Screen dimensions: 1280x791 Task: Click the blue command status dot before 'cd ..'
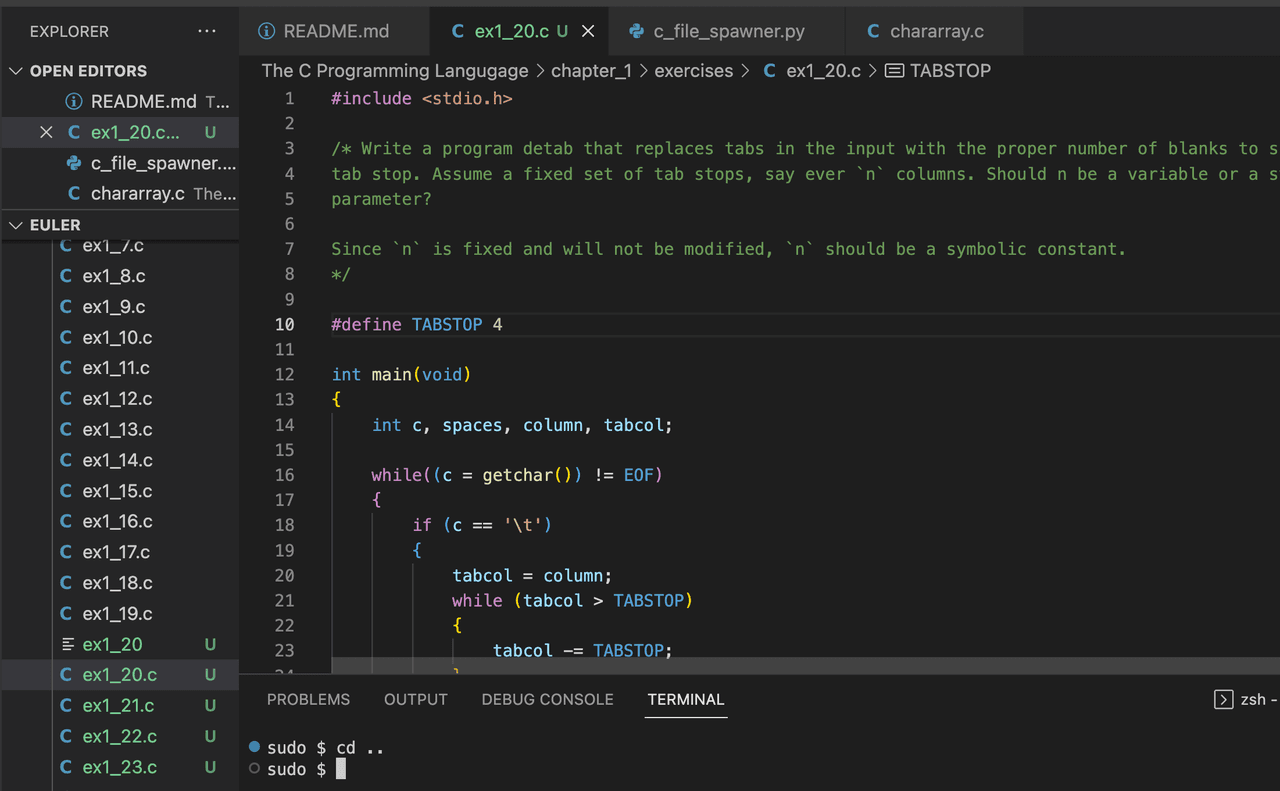pyautogui.click(x=254, y=747)
